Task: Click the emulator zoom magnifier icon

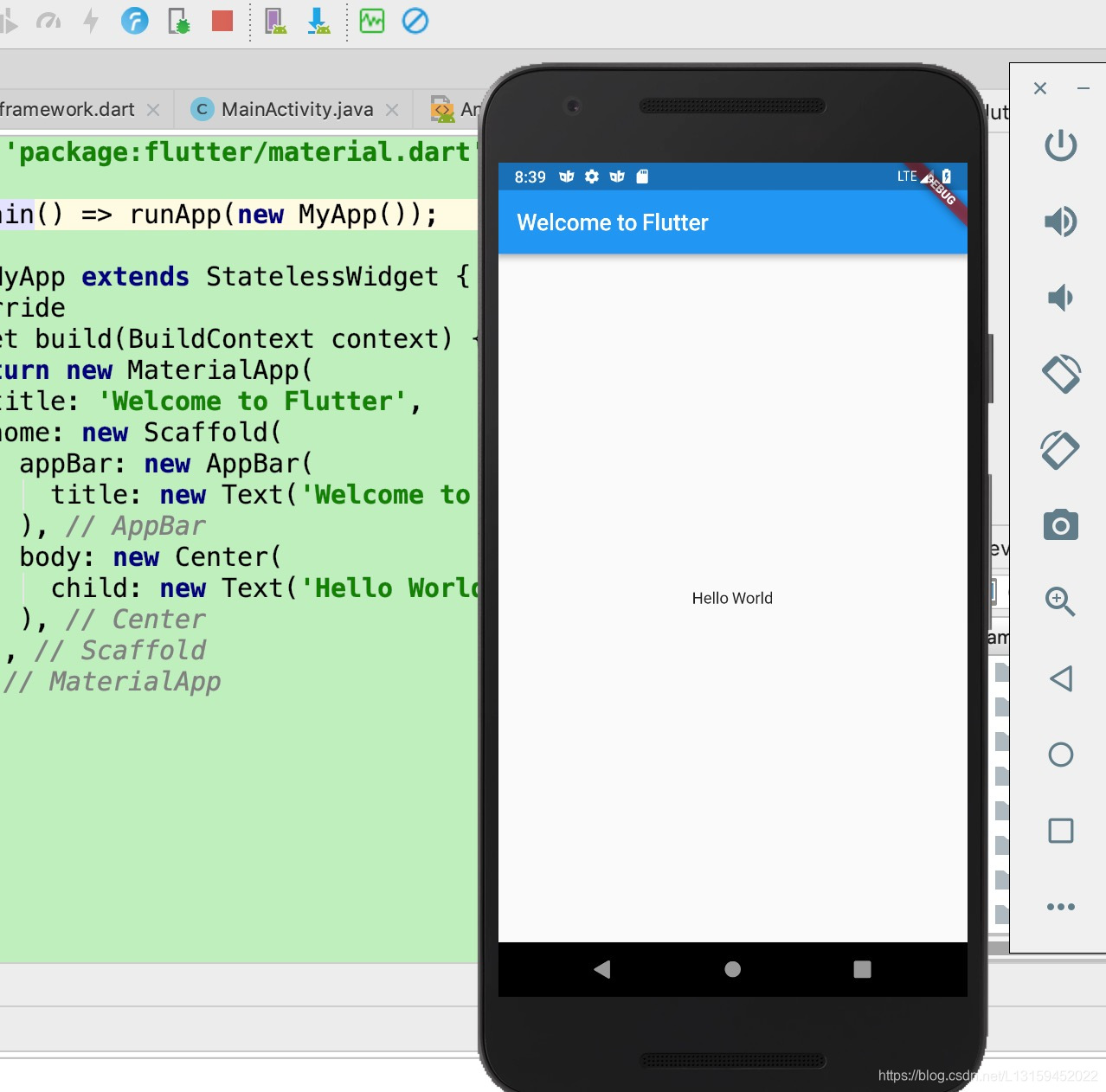Action: click(1060, 601)
